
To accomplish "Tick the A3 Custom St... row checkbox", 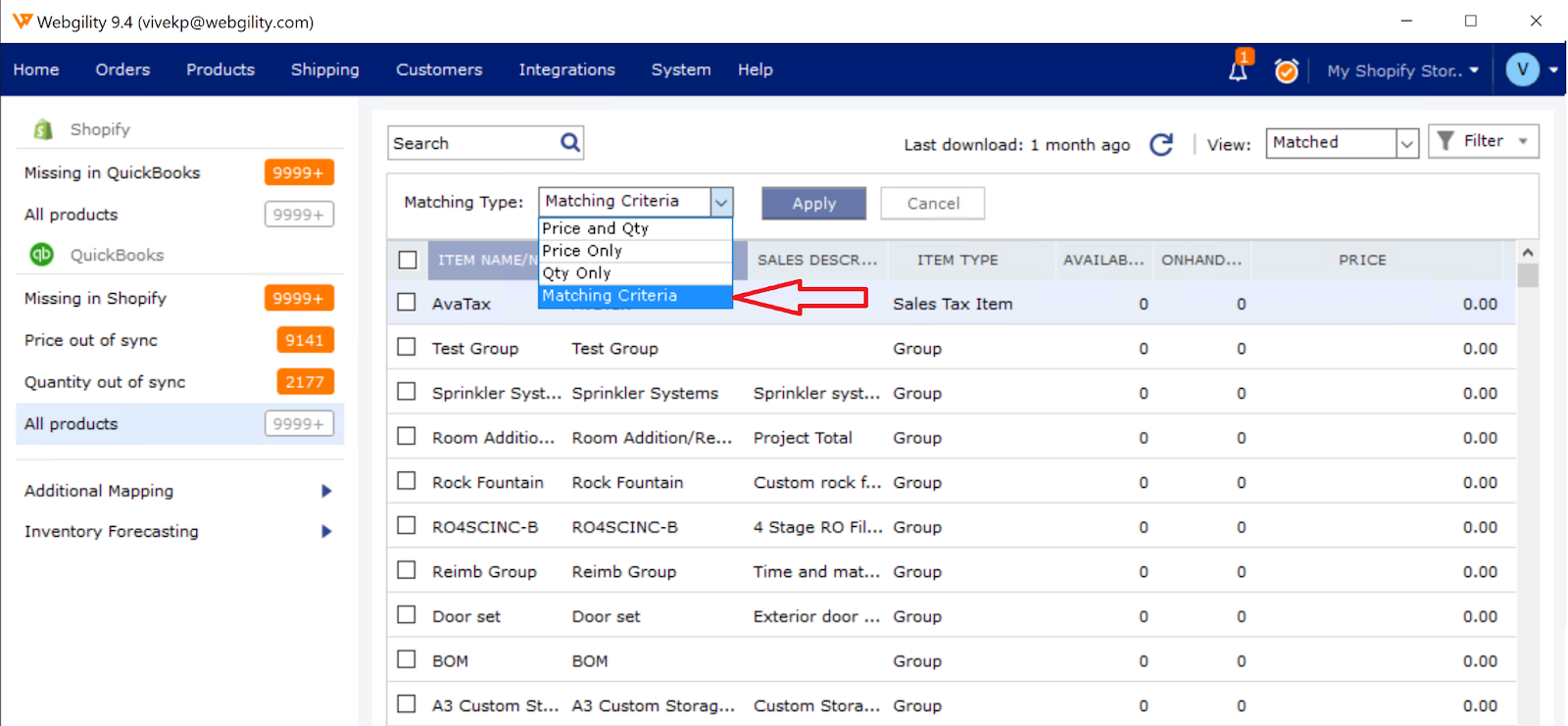I will [x=407, y=703].
